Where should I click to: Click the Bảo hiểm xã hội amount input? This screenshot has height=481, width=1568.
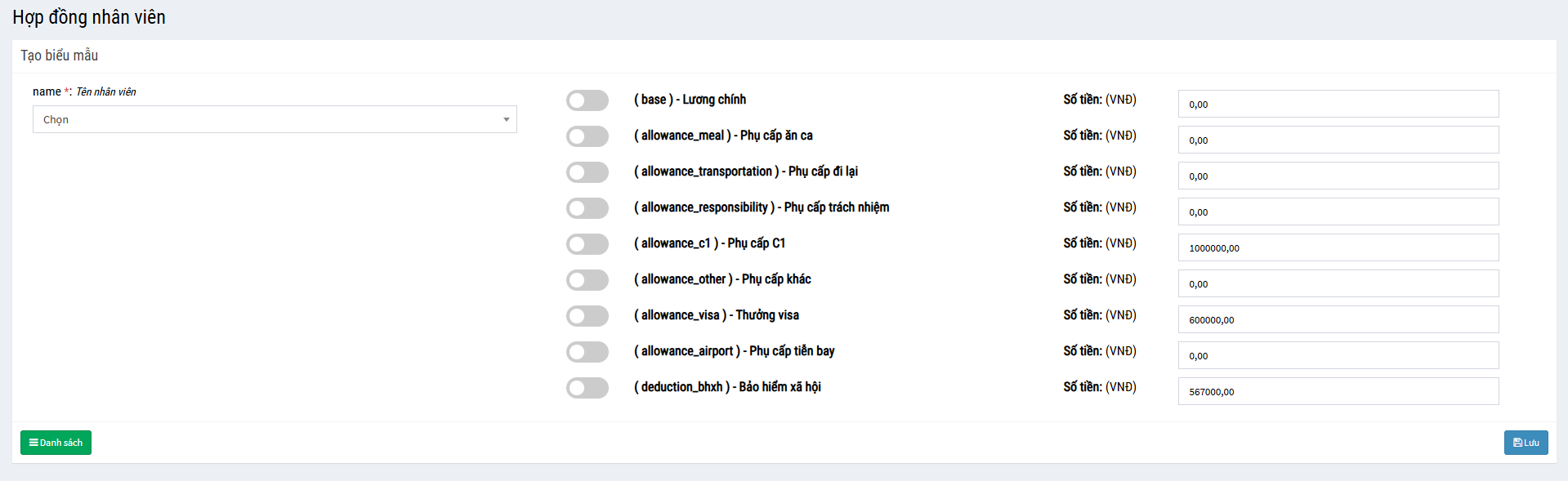click(1338, 391)
